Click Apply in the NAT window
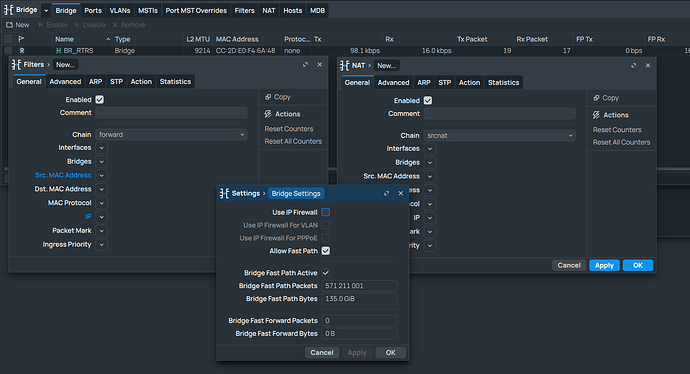 pyautogui.click(x=604, y=265)
